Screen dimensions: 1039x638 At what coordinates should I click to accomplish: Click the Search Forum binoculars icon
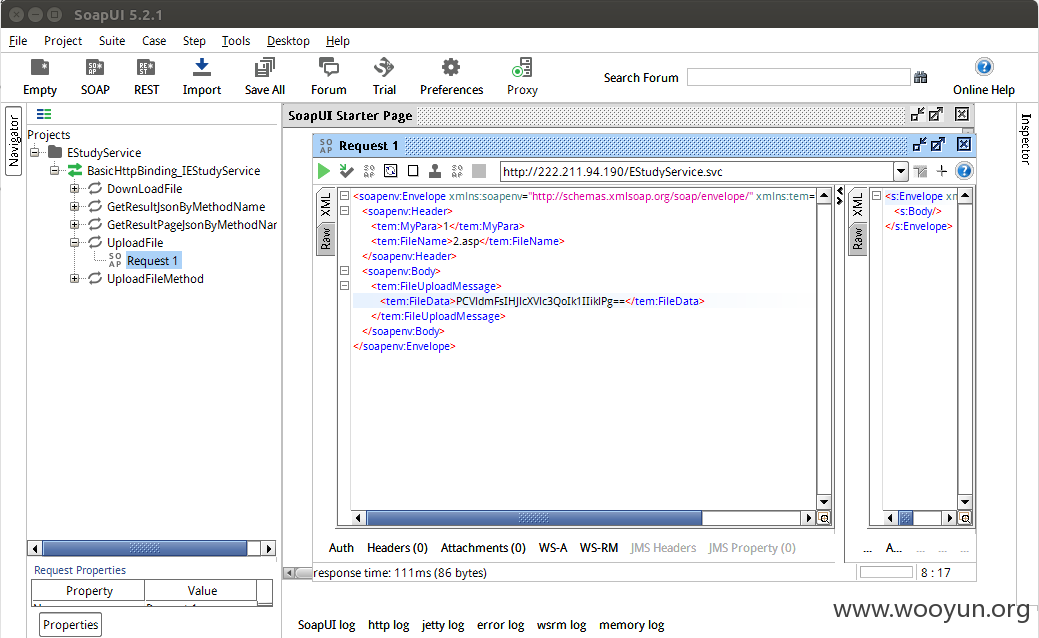click(920, 78)
